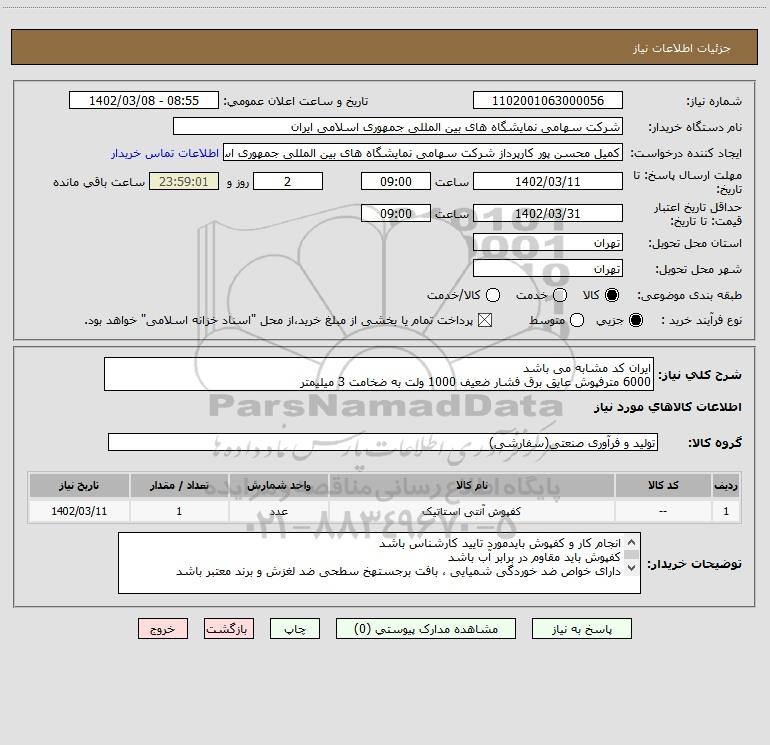Viewport: 770px width, 745px height.
Task: Click the خروج exit button
Action: (x=163, y=629)
